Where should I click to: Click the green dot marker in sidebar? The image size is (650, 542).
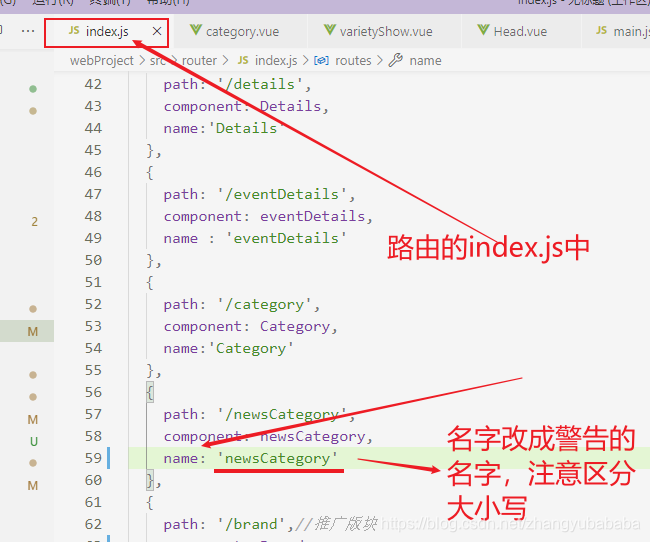coord(33,89)
